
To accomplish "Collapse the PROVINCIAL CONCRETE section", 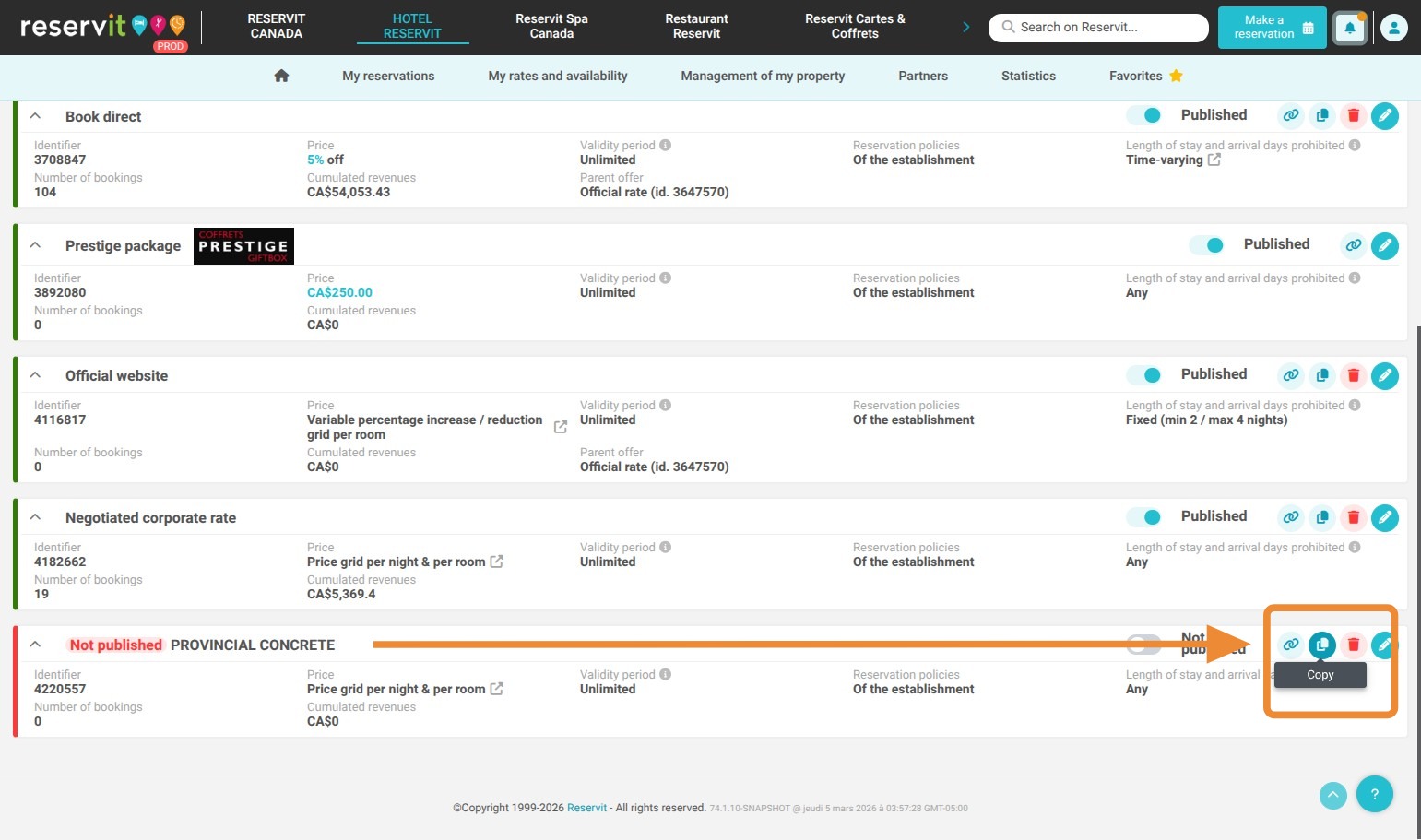I will (x=35, y=645).
